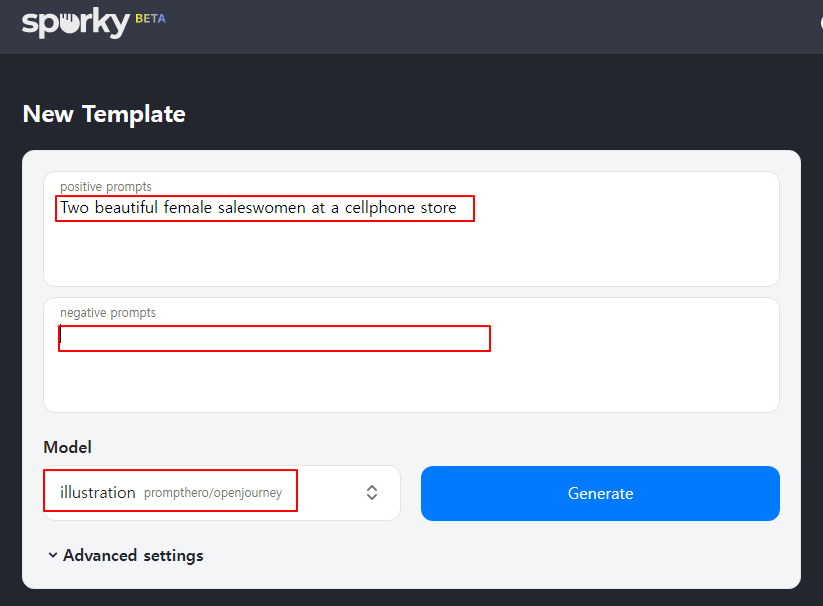Viewport: 823px width, 606px height.
Task: Focus the negative prompts text area
Action: point(411,355)
